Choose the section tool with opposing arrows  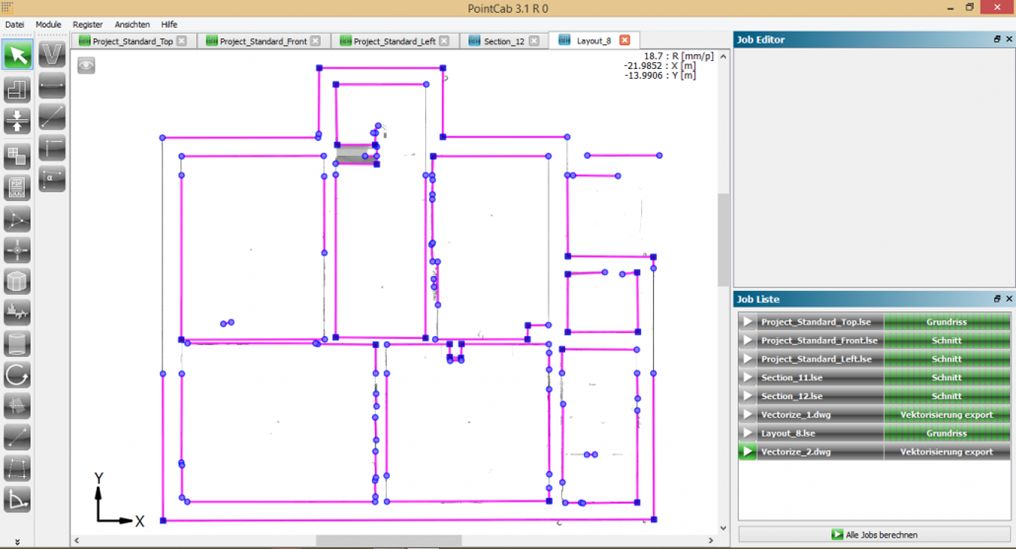click(x=17, y=121)
